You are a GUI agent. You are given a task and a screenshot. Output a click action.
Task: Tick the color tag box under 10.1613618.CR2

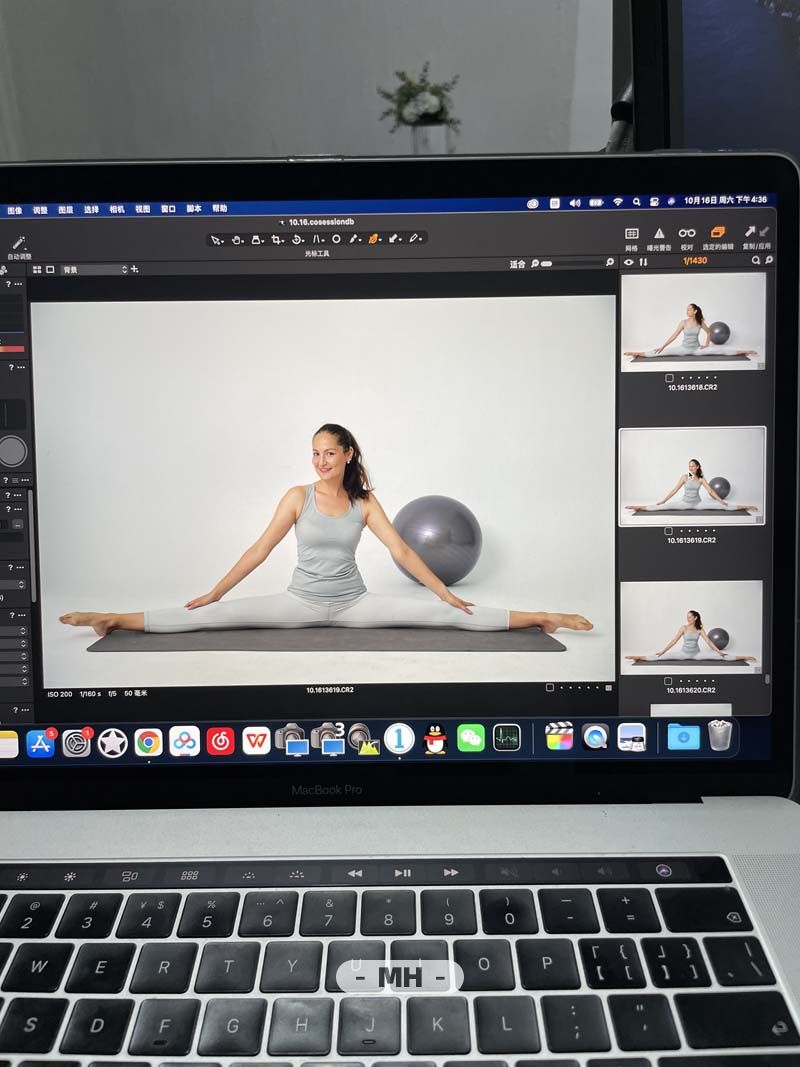(669, 378)
